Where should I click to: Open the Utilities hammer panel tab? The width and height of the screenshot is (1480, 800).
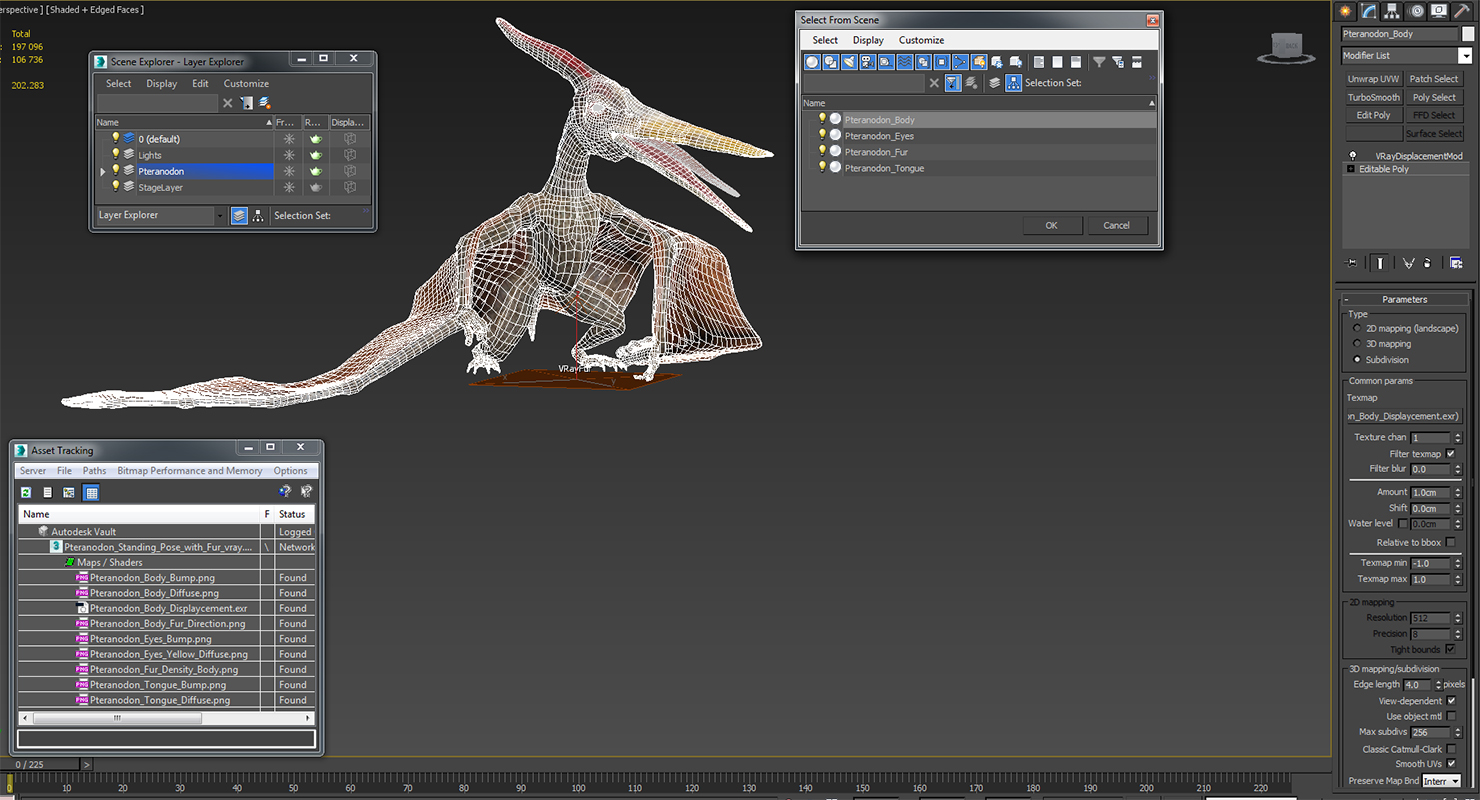[1462, 11]
